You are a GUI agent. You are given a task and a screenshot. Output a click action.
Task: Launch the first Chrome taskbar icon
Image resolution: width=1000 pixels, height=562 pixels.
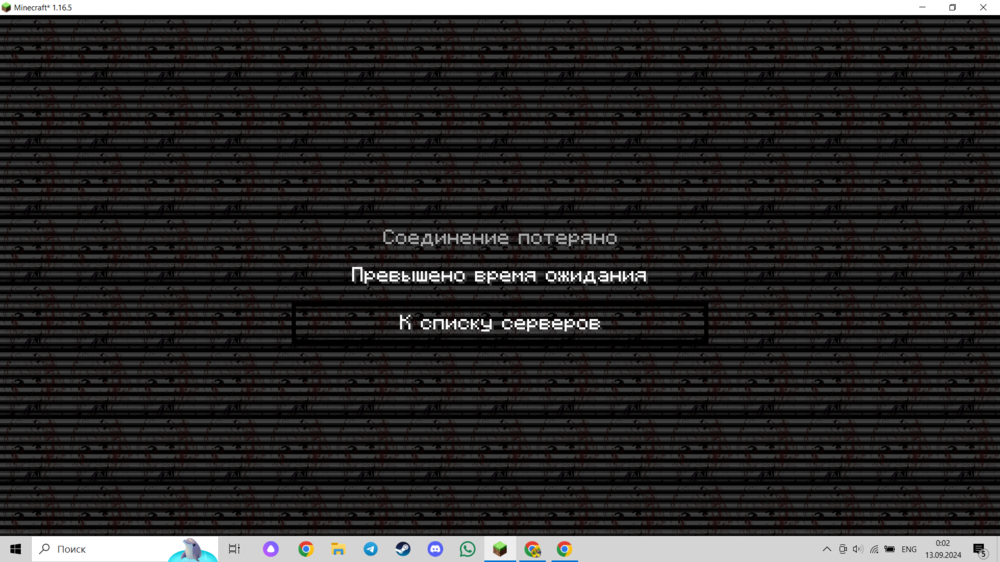(305, 549)
